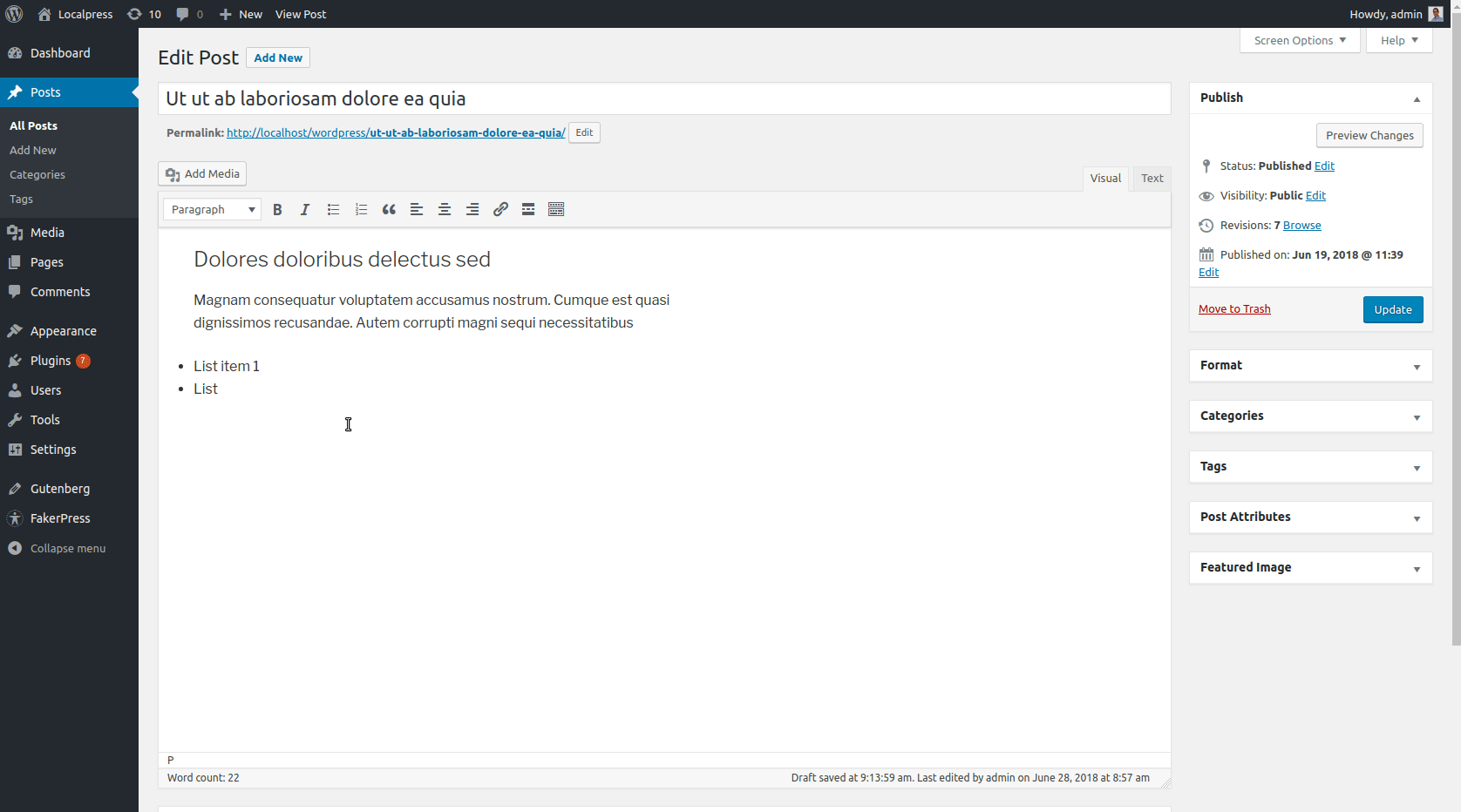Expand the Tags box

pyautogui.click(x=1417, y=467)
